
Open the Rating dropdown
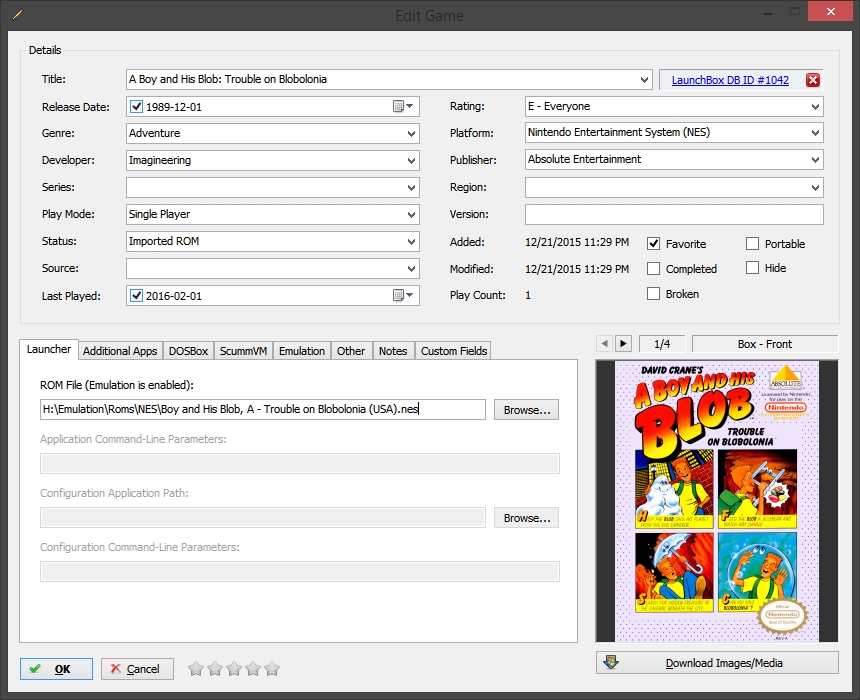coord(816,106)
